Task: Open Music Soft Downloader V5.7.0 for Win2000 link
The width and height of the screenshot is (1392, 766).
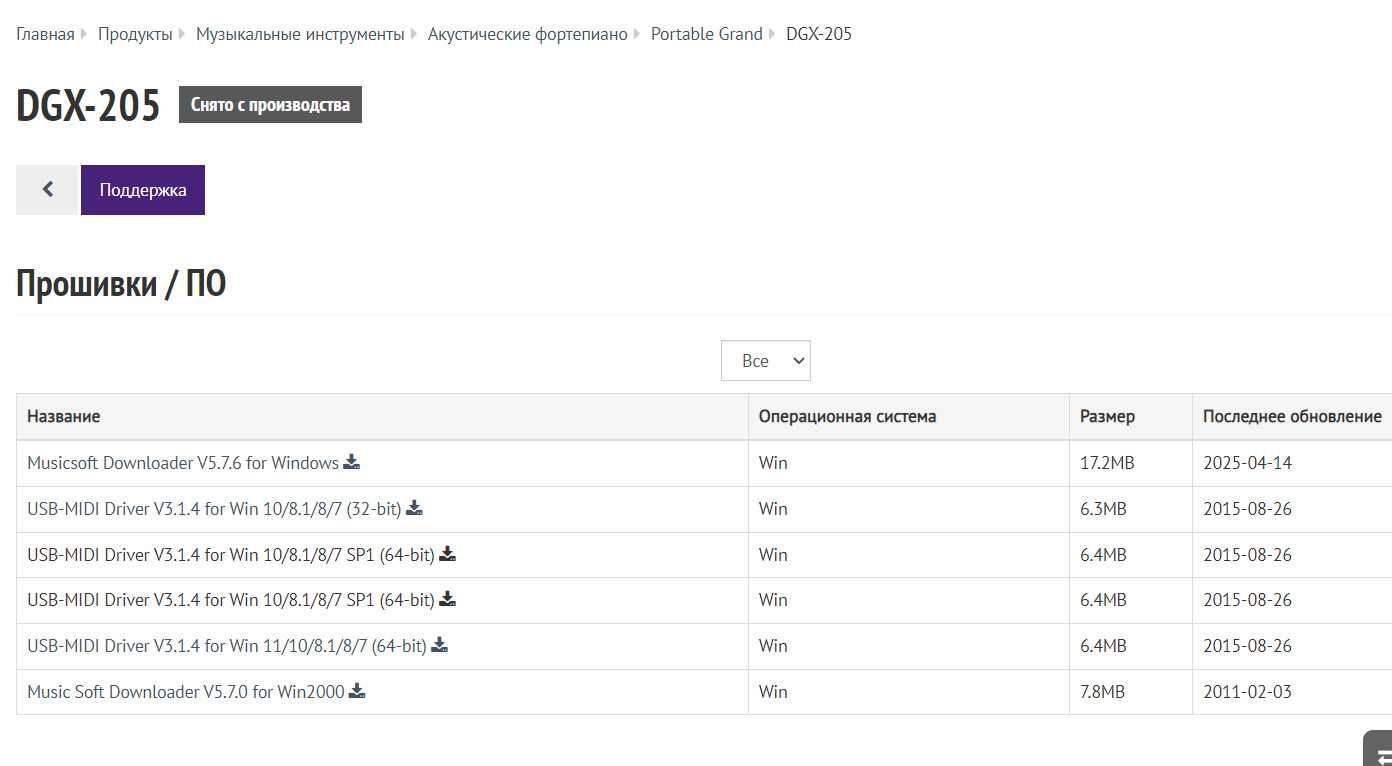Action: tap(186, 692)
